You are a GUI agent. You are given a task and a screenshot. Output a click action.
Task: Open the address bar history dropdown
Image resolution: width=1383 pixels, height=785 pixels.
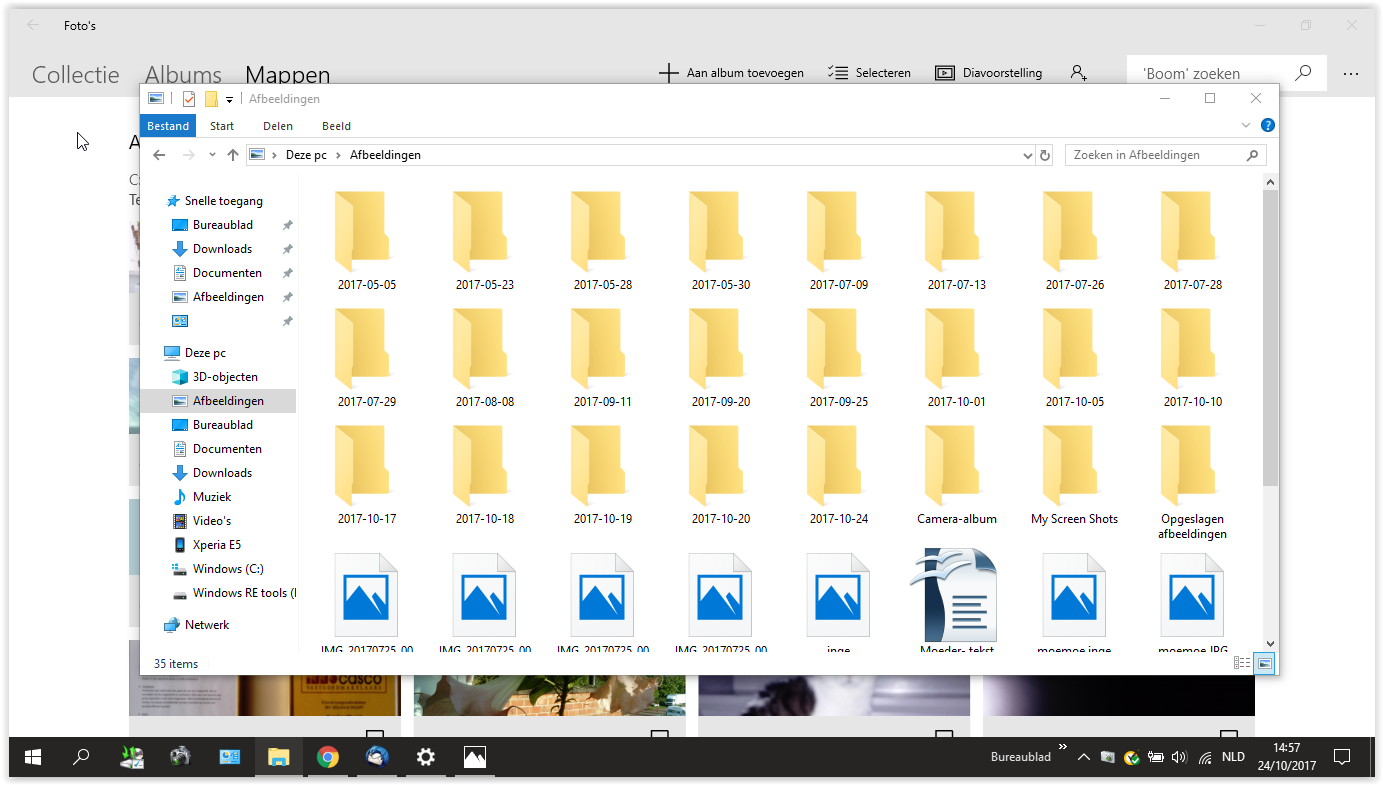click(x=1028, y=156)
